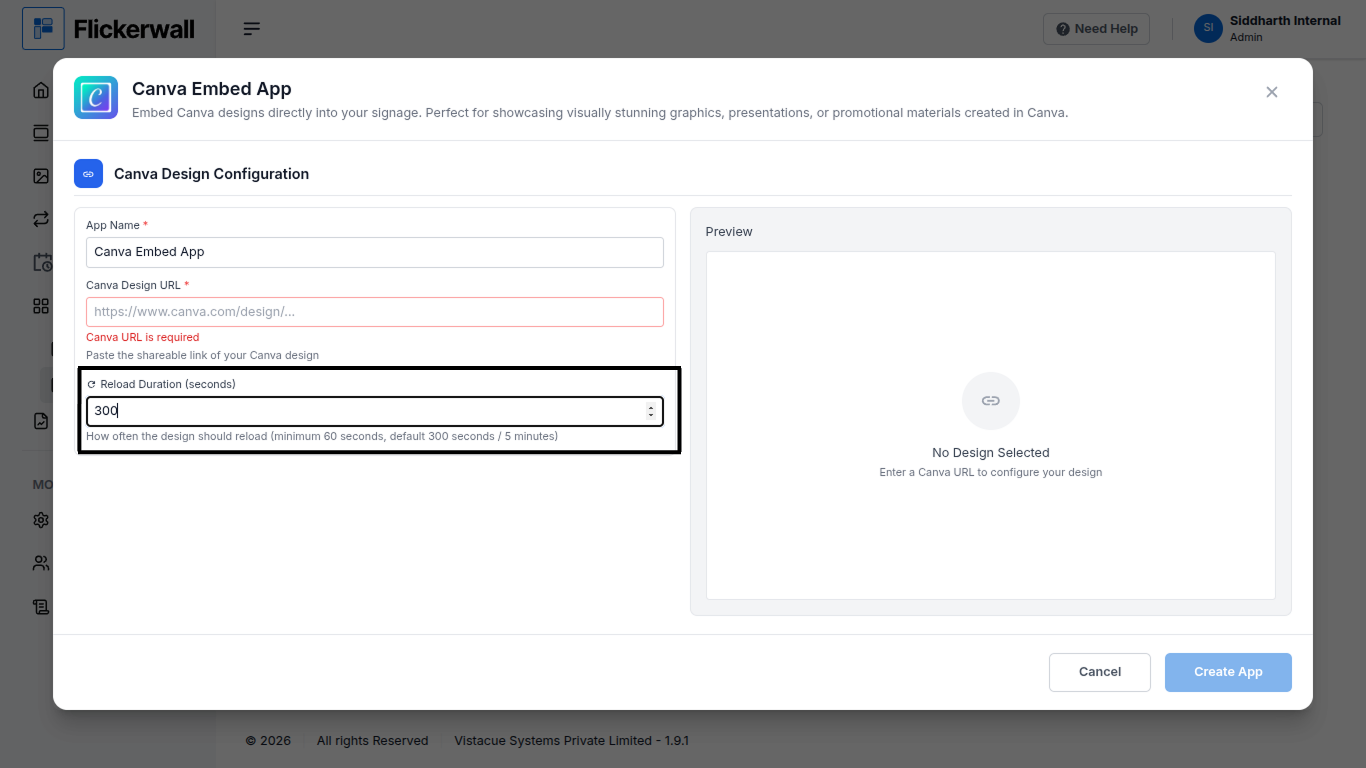This screenshot has width=1366, height=768.
Task: Click the Create App button
Action: pyautogui.click(x=1228, y=672)
